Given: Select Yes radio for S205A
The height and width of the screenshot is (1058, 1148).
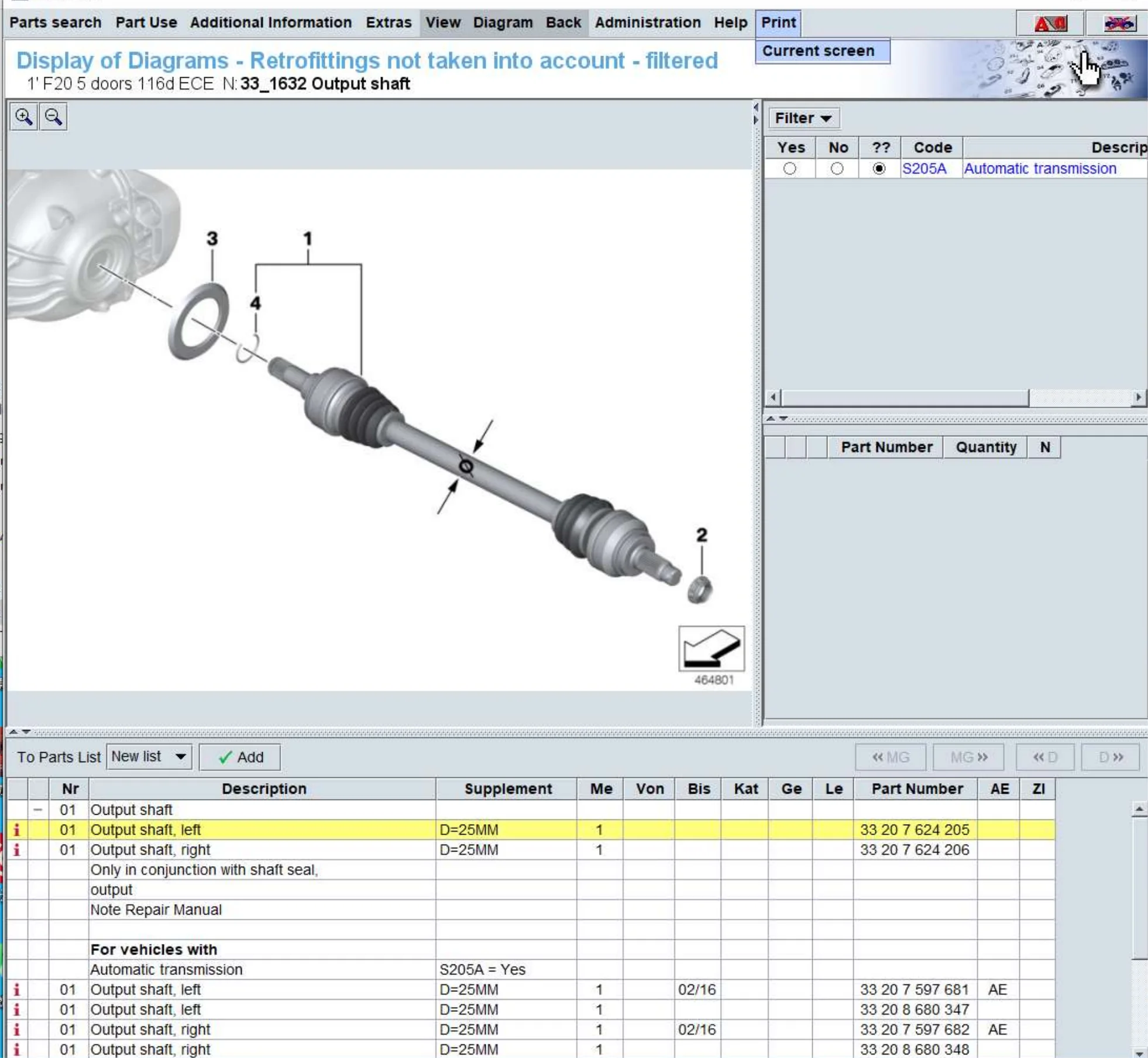Looking at the screenshot, I should 789,169.
